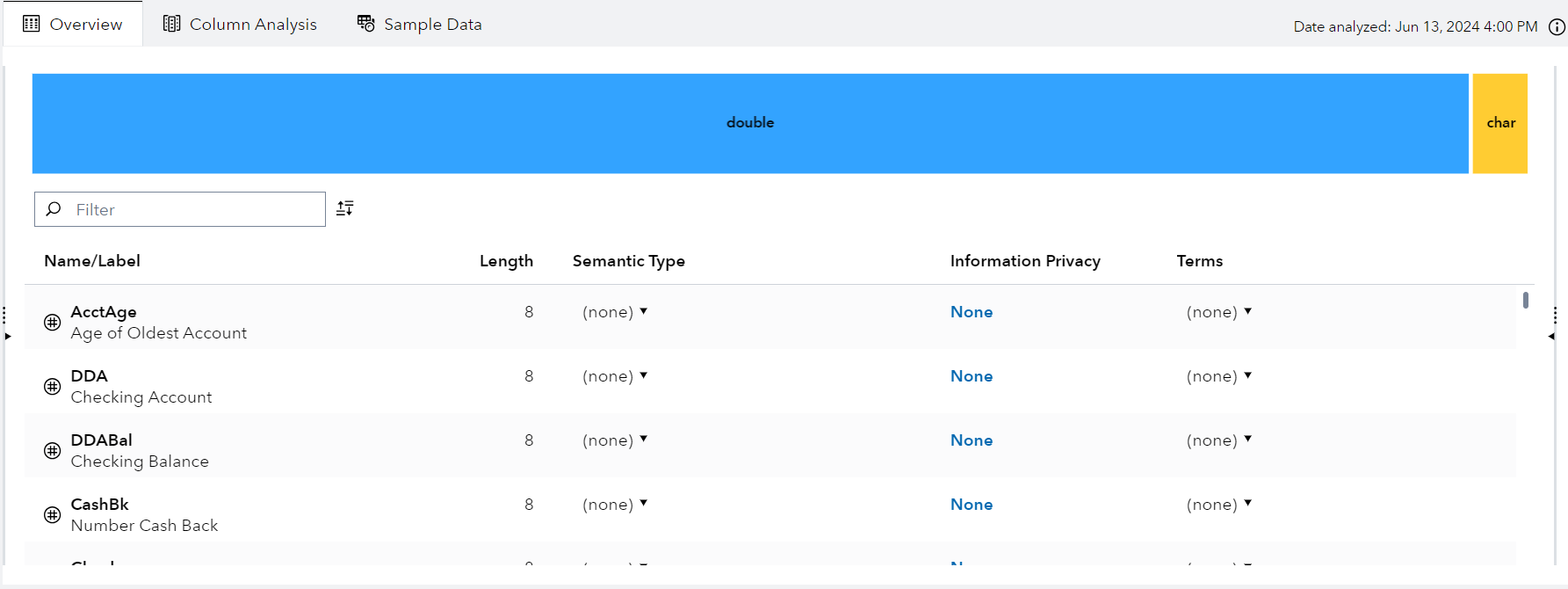Screen dimensions: 1568x589
Task: Click the None privacy link for AcctAge
Action: [972, 312]
